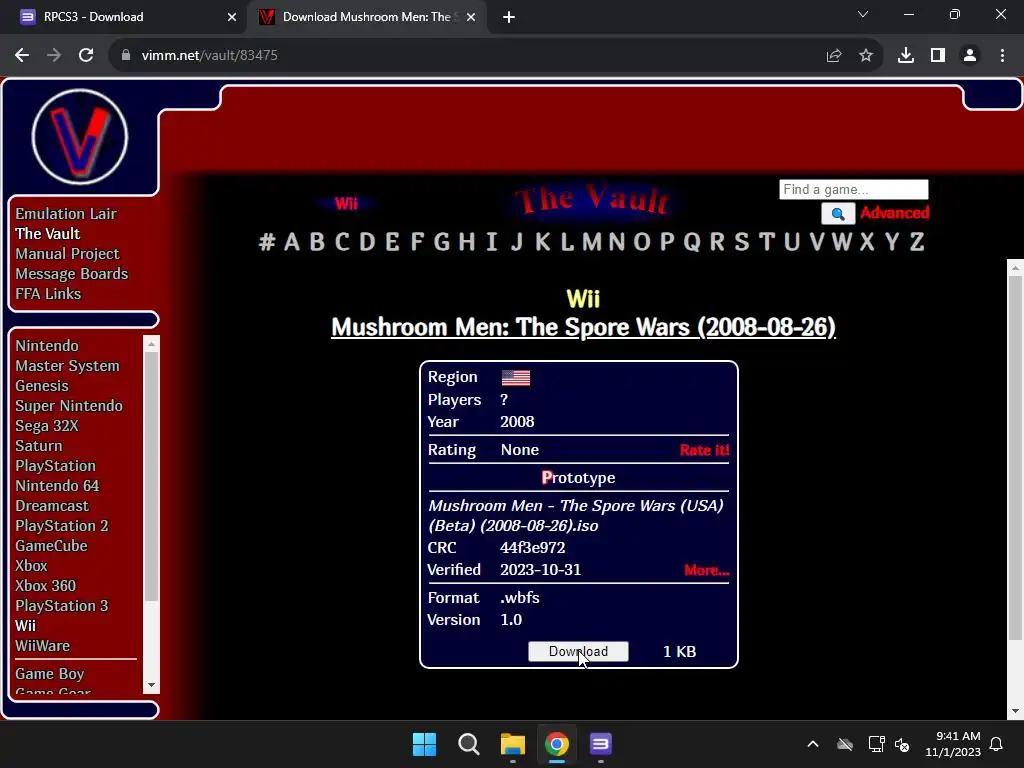Select the Download Mushroom Men tab
1024x768 pixels.
tap(366, 18)
